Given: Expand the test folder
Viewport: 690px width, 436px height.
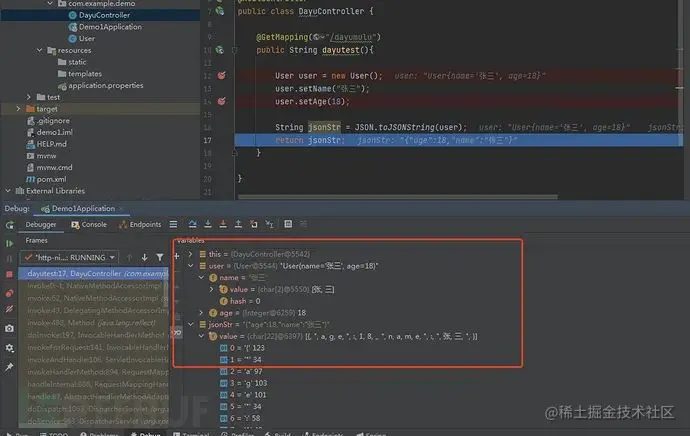Looking at the screenshot, I should coord(29,97).
